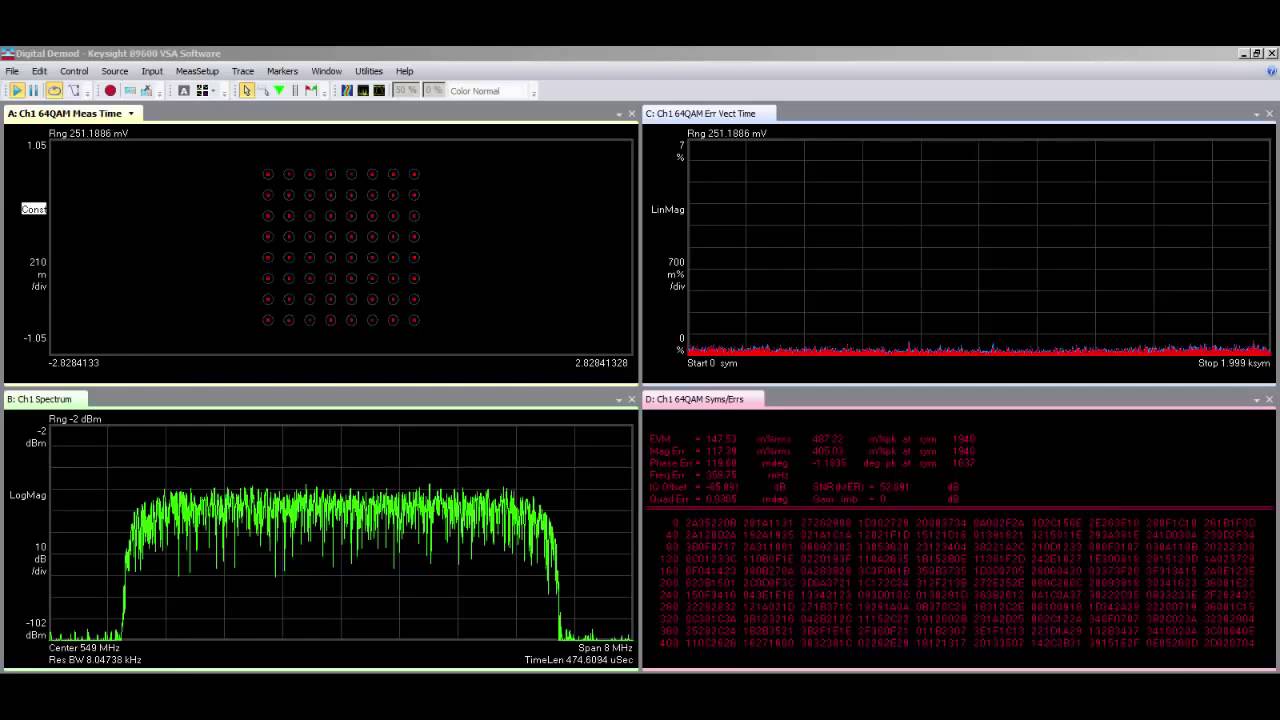This screenshot has width=1280, height=720.
Task: Open the Color Normal dropdown
Action: coord(480,90)
